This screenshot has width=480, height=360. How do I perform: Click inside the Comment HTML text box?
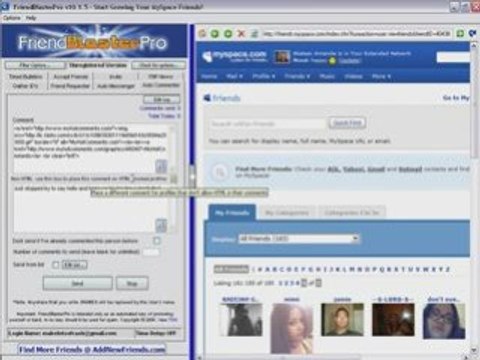point(91,148)
